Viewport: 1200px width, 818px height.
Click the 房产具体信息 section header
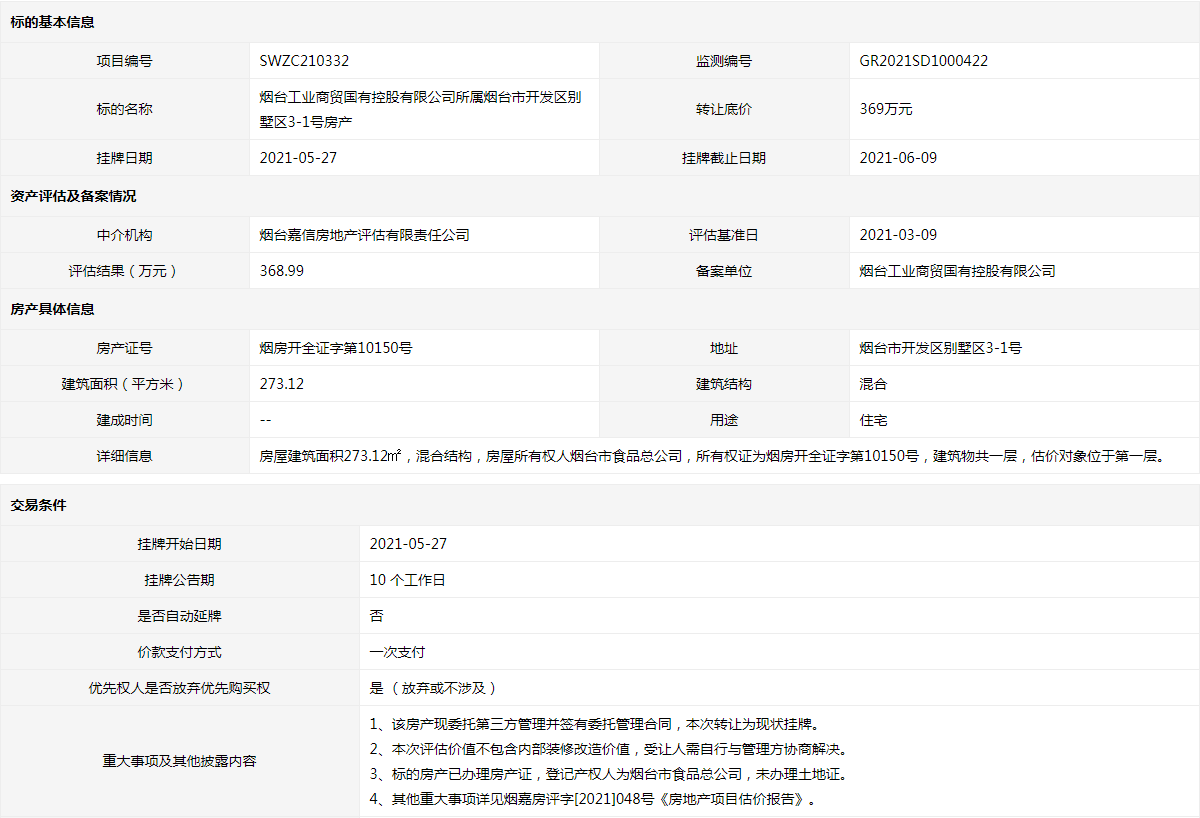click(52, 309)
